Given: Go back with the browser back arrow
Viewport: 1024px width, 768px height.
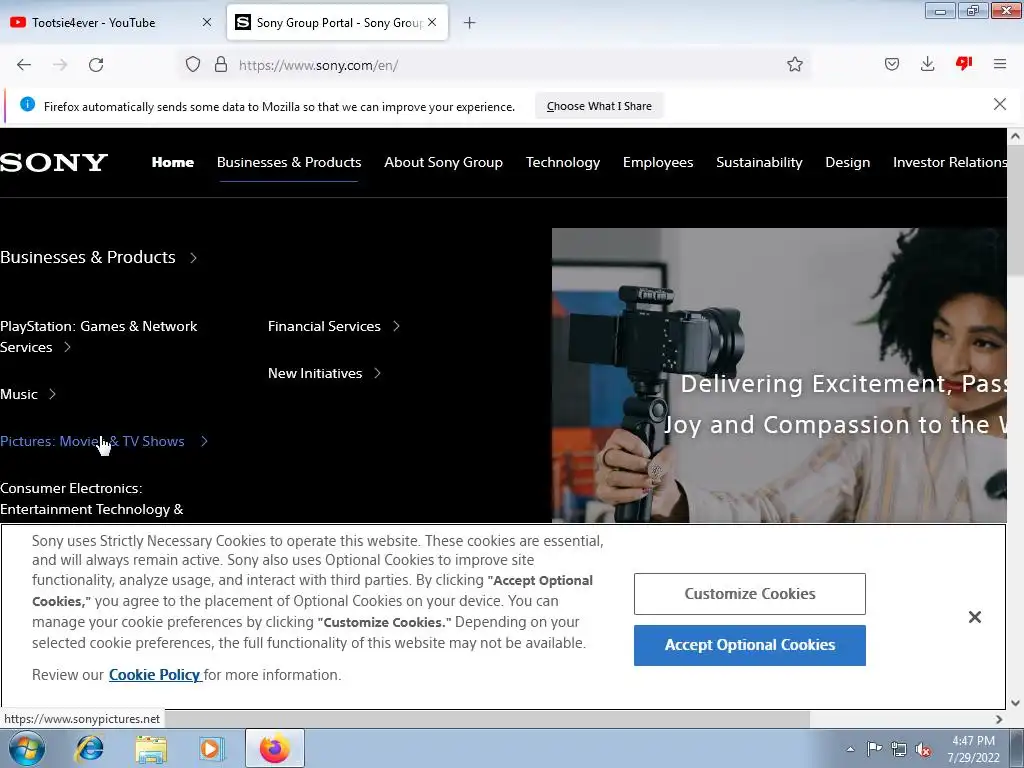Looking at the screenshot, I should tap(24, 65).
